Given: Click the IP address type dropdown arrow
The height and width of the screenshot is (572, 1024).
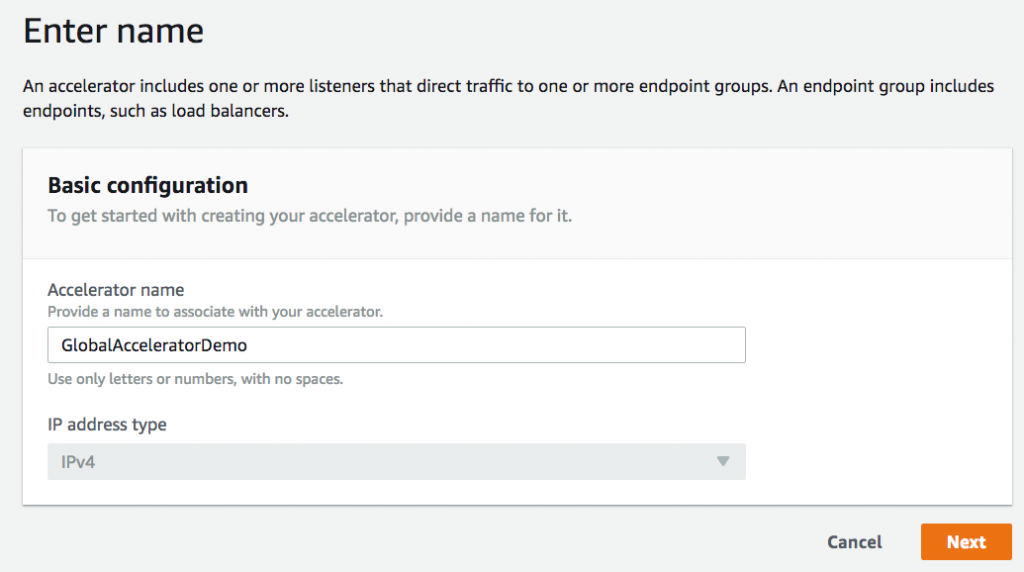Looking at the screenshot, I should click(x=723, y=462).
